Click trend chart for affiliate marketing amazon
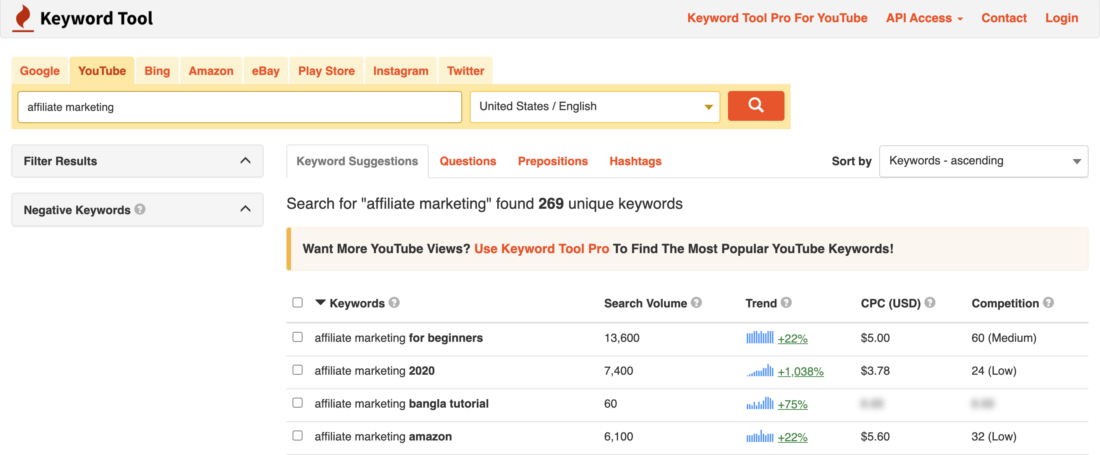 [x=760, y=436]
